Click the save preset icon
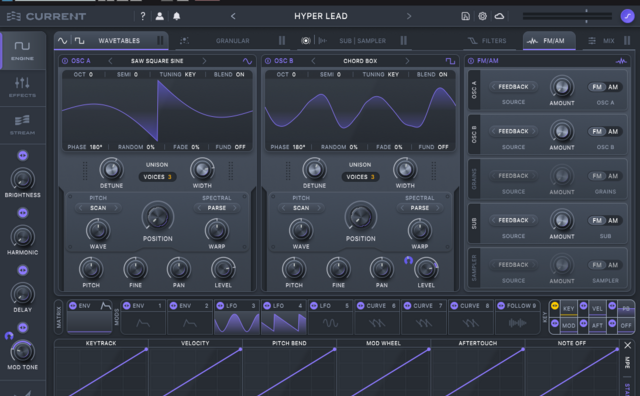Screen dimensions: 640x396 tap(465, 16)
